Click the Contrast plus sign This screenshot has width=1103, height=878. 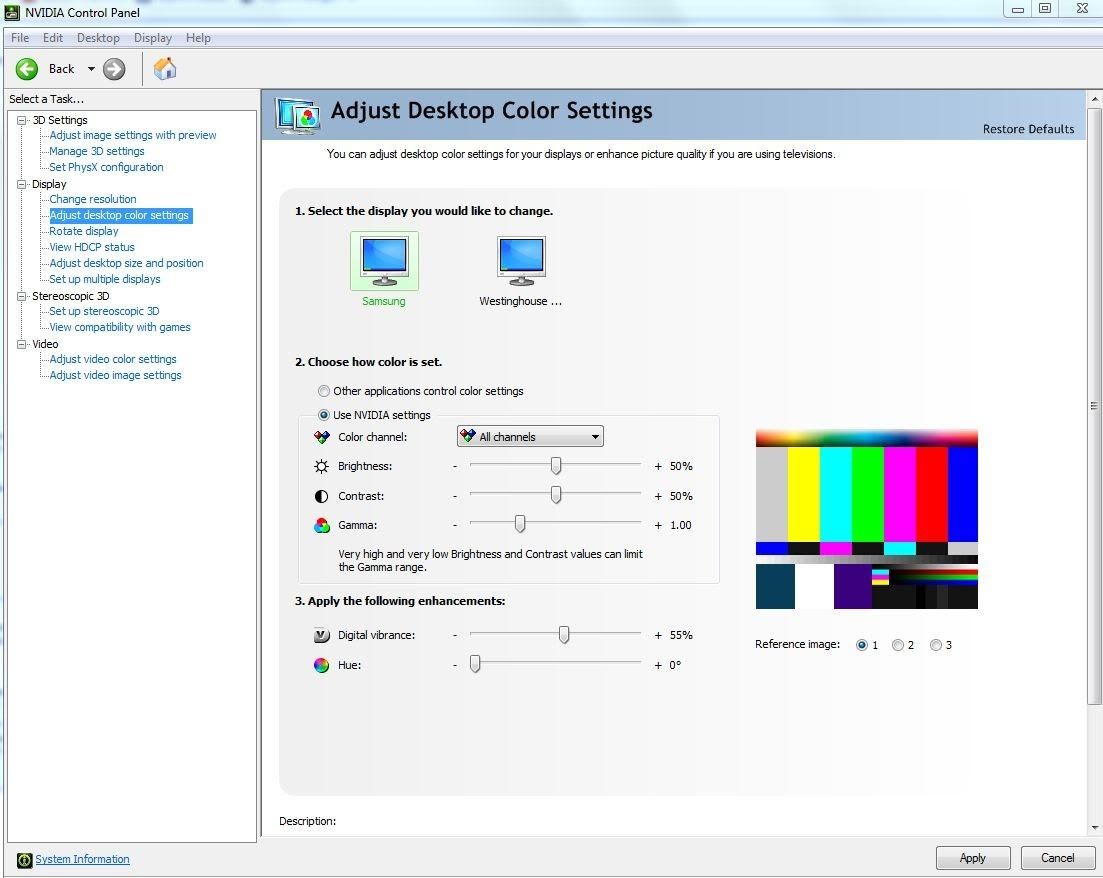[658, 496]
